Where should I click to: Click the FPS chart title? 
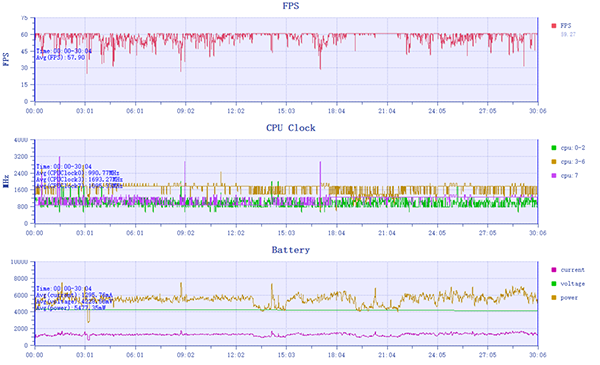tap(291, 6)
